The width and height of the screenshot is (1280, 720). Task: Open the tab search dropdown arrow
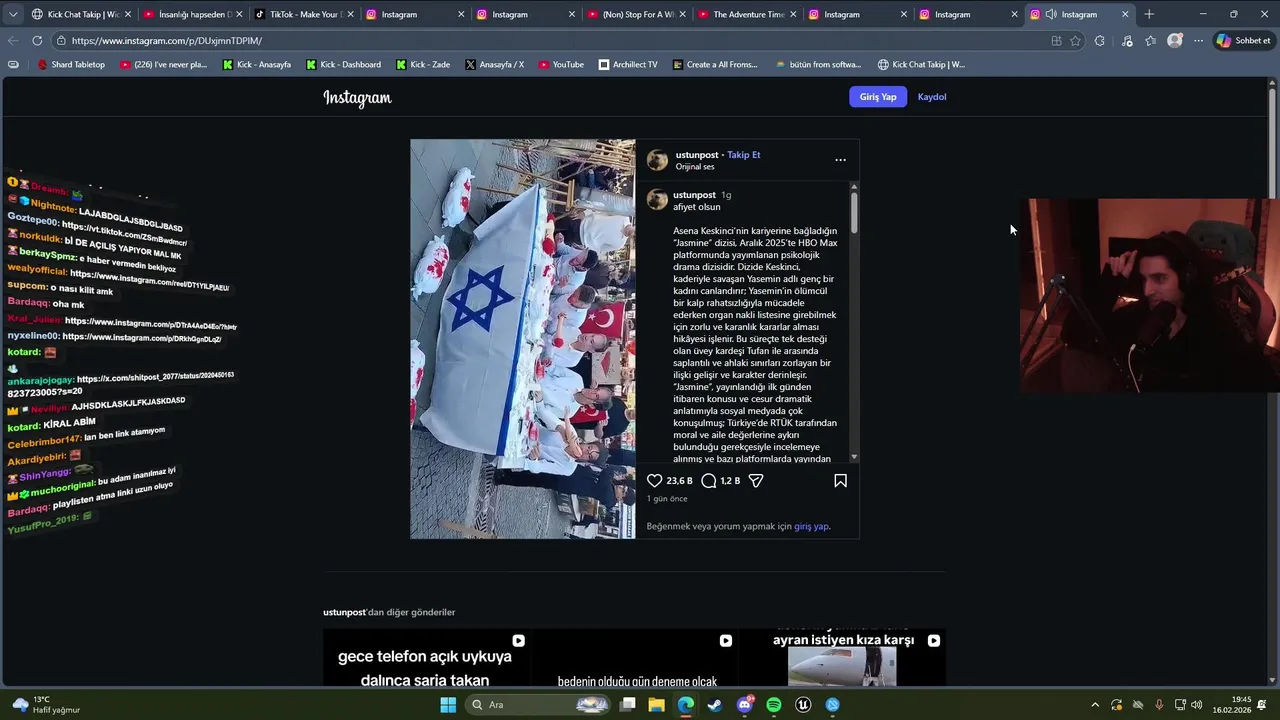click(x=13, y=14)
